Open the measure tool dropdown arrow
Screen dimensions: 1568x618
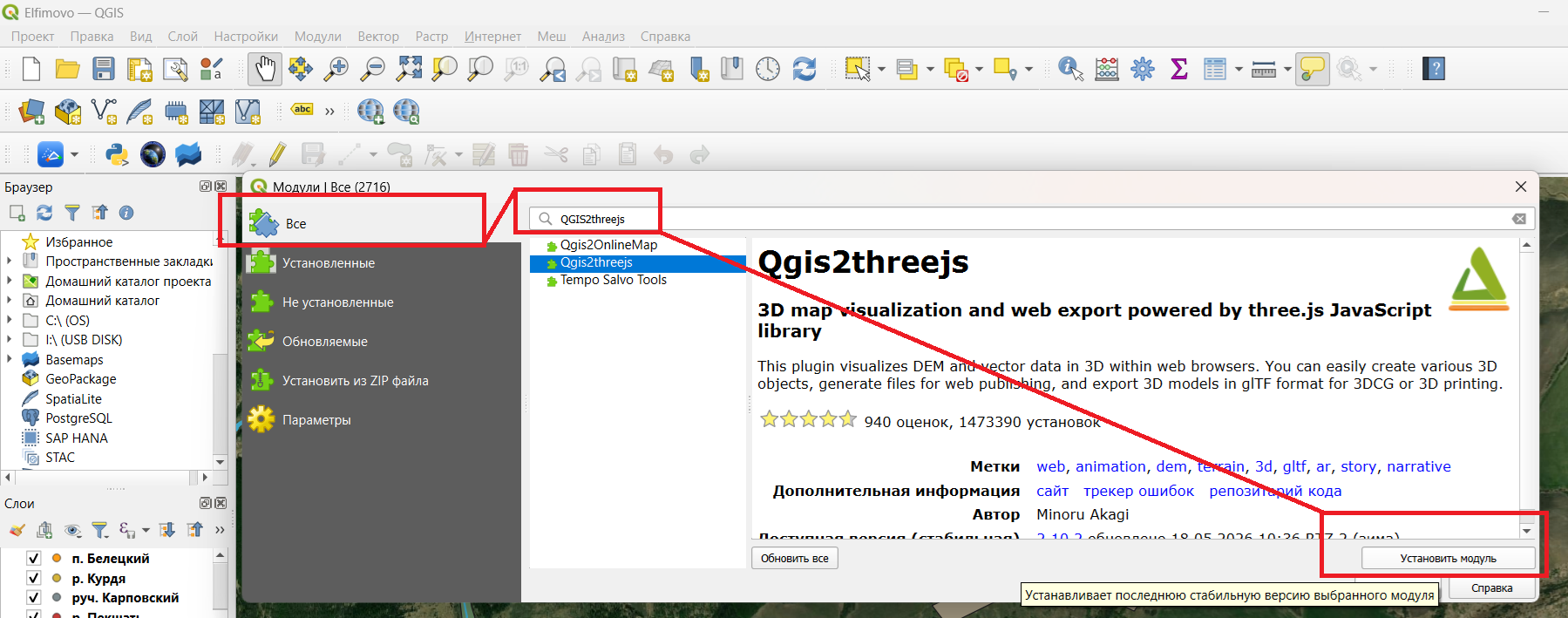click(1287, 69)
